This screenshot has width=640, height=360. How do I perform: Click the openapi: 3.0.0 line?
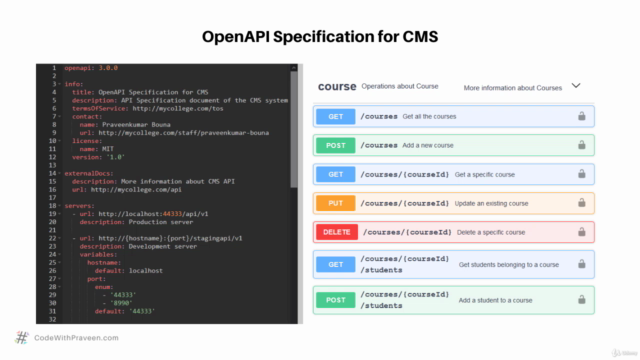point(91,68)
